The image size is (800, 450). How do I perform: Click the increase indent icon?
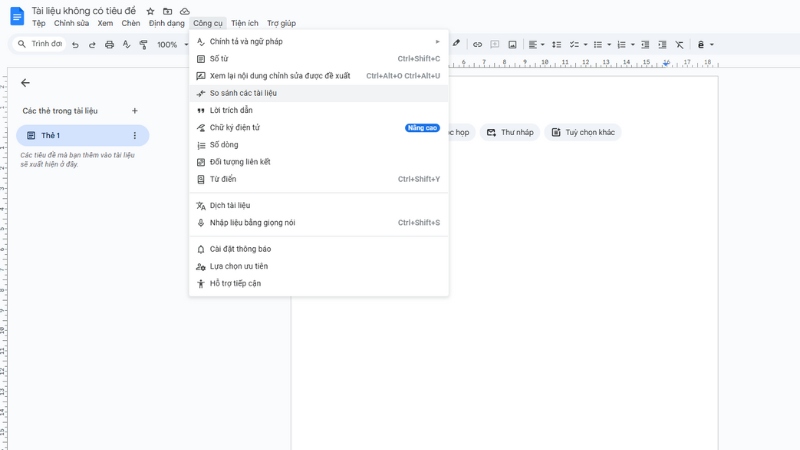662,45
